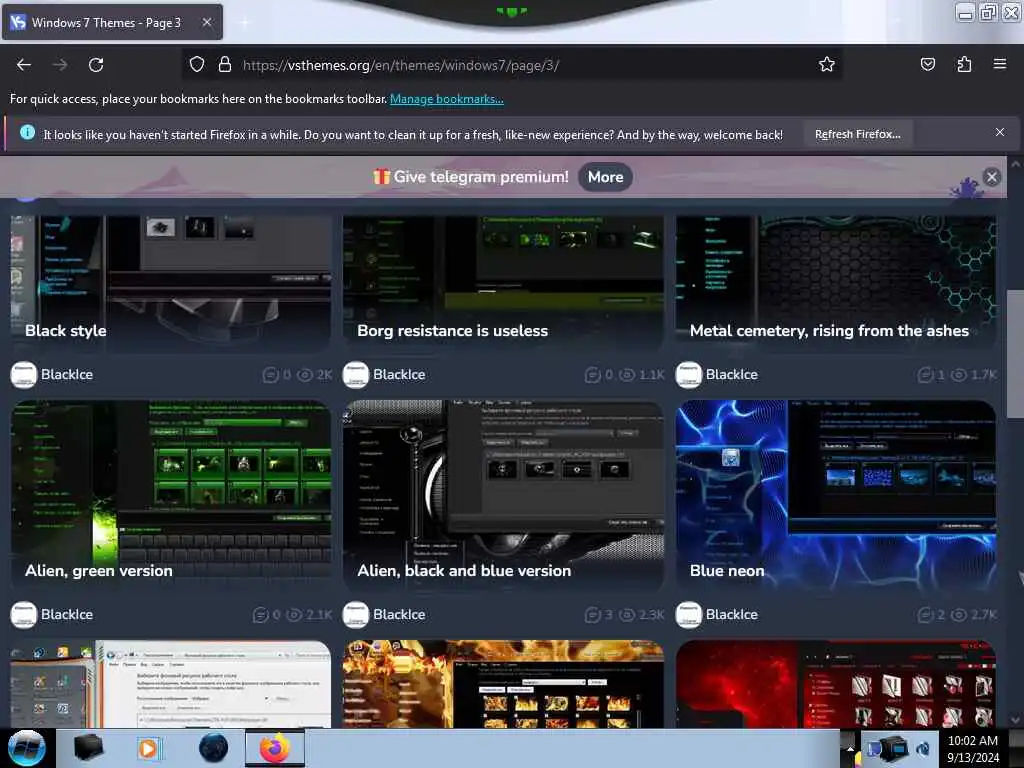Open the Alien, green version theme
The width and height of the screenshot is (1024, 768).
coord(171,494)
